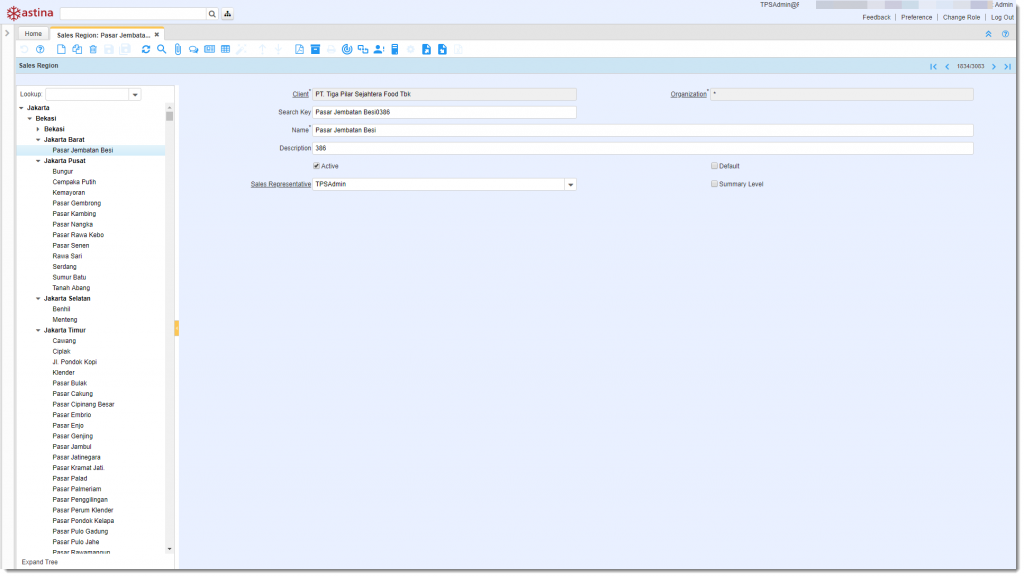Open the Attachment paperclip icon
Screen dimensions: 1024x577
(177, 49)
